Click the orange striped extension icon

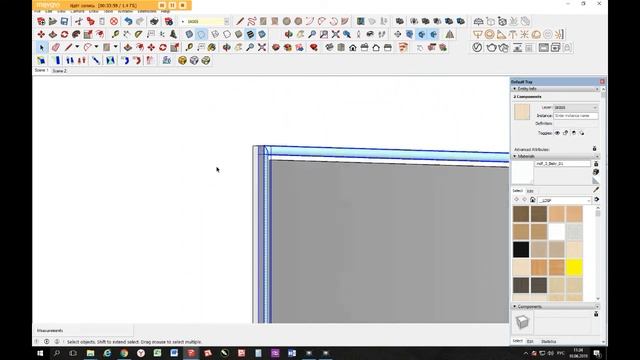coord(403,48)
